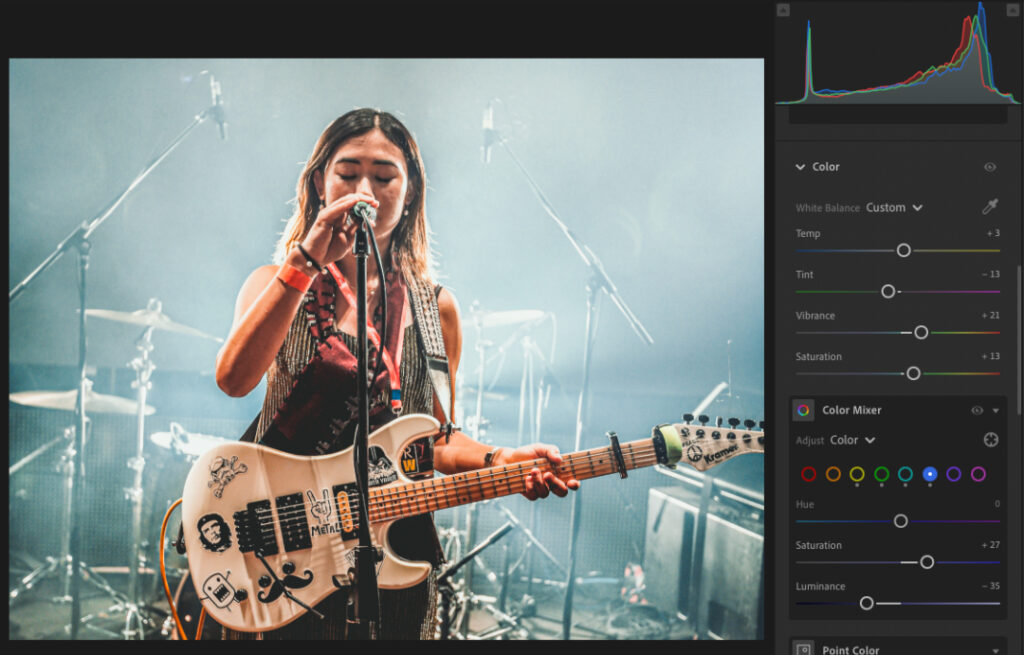Image resolution: width=1024 pixels, height=655 pixels.
Task: Toggle the Color panel visibility eye
Action: click(991, 167)
